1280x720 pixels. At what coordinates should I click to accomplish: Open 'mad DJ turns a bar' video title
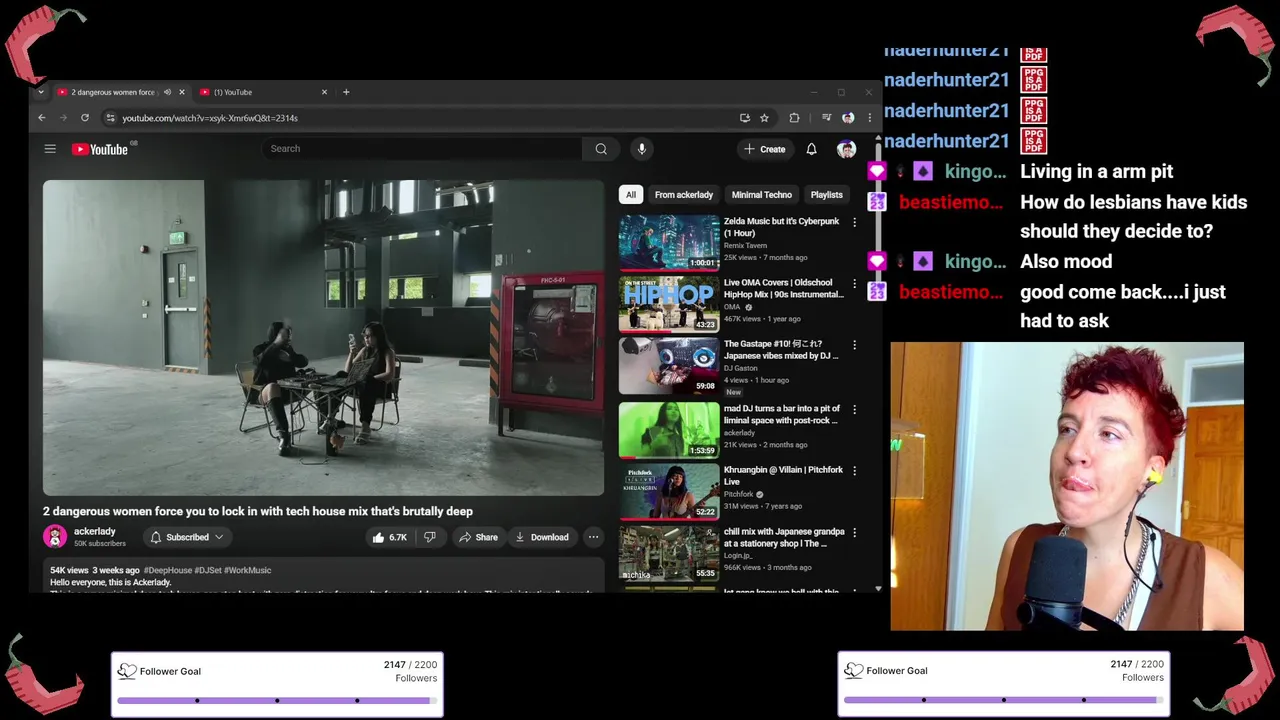click(x=783, y=414)
